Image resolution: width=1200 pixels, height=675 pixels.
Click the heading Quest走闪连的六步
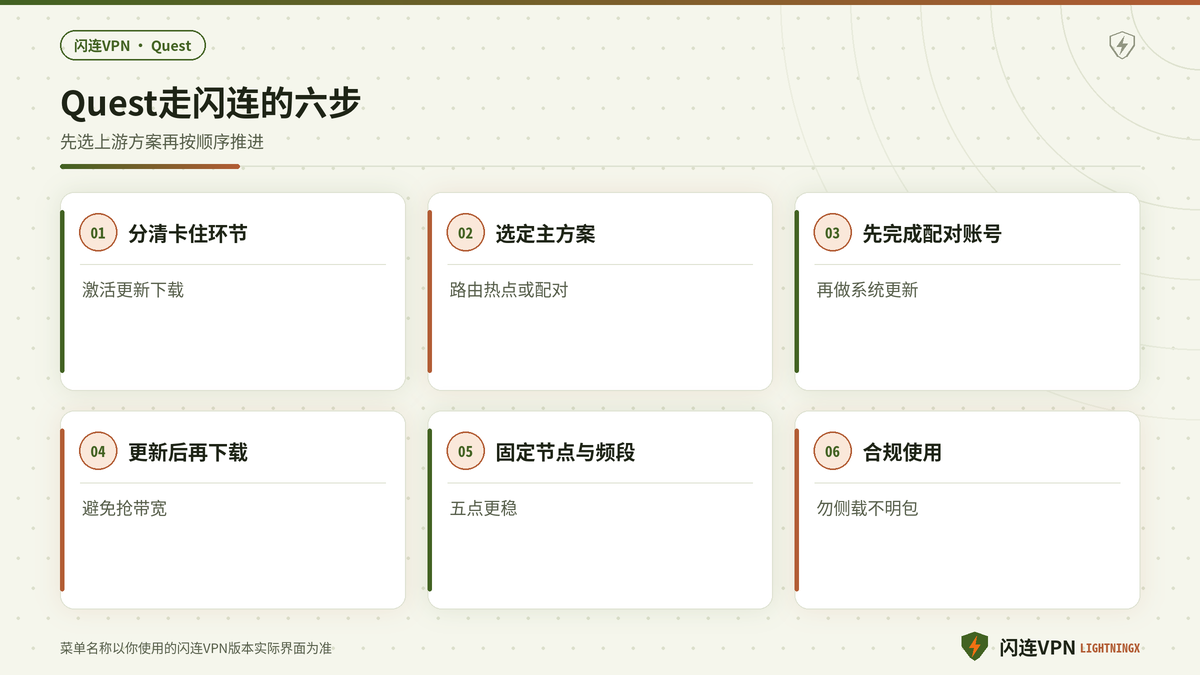210,103
